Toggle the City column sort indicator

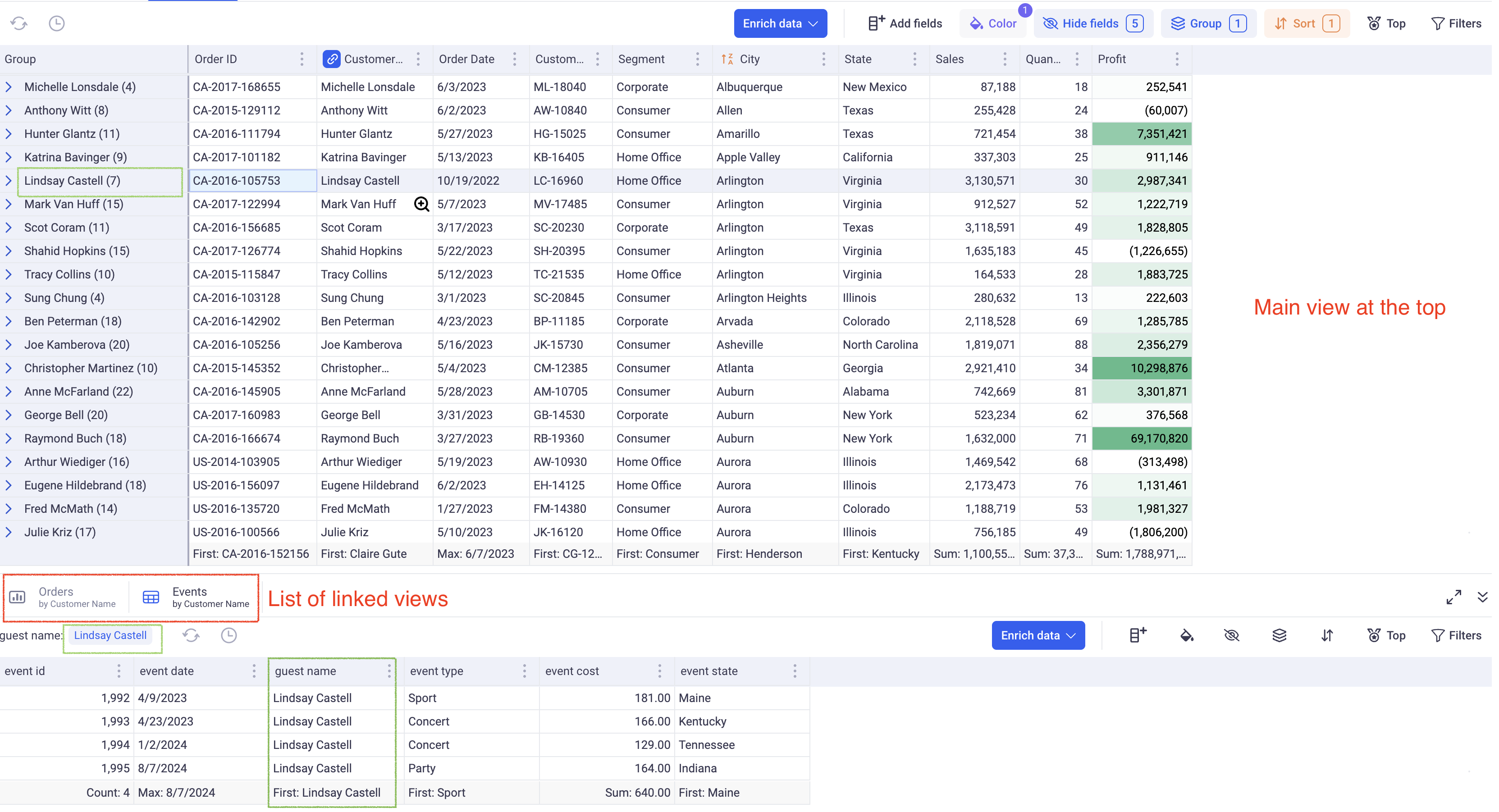click(727, 59)
